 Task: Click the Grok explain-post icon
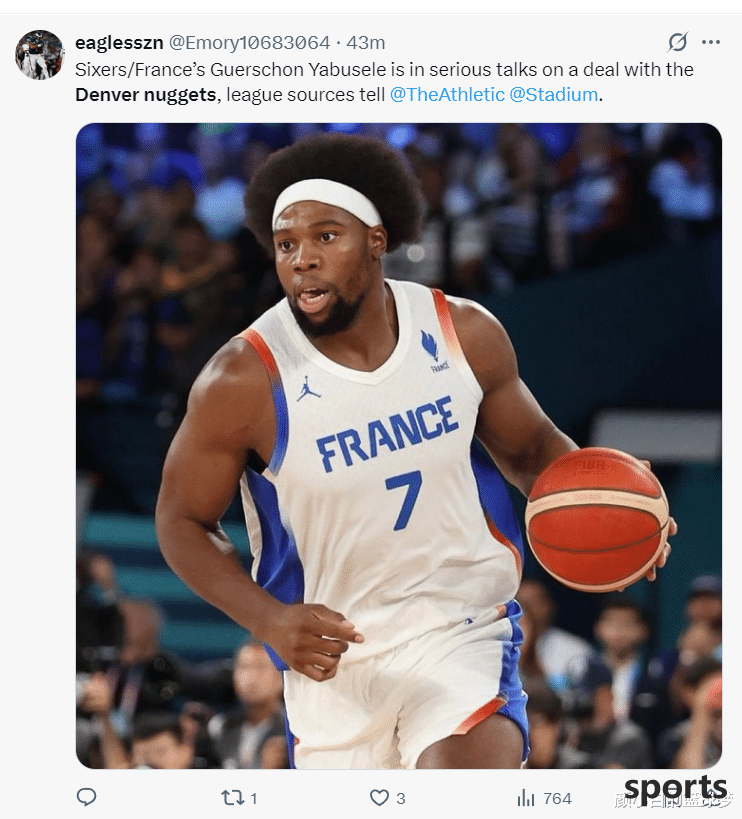click(677, 42)
